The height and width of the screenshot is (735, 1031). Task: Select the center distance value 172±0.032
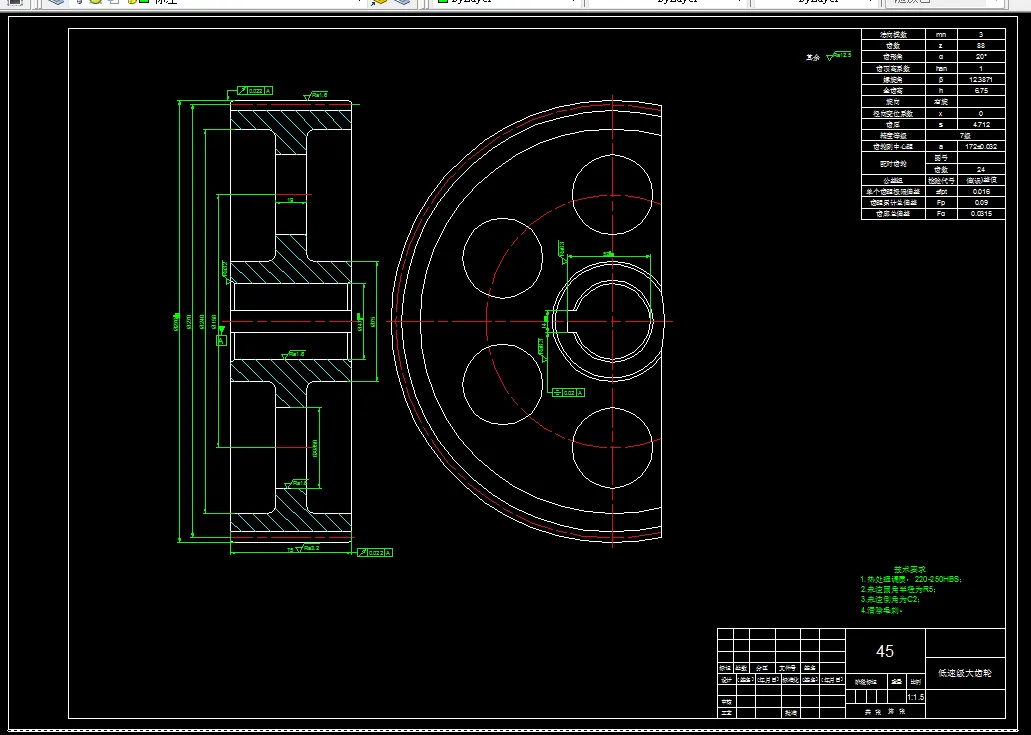tap(981, 147)
